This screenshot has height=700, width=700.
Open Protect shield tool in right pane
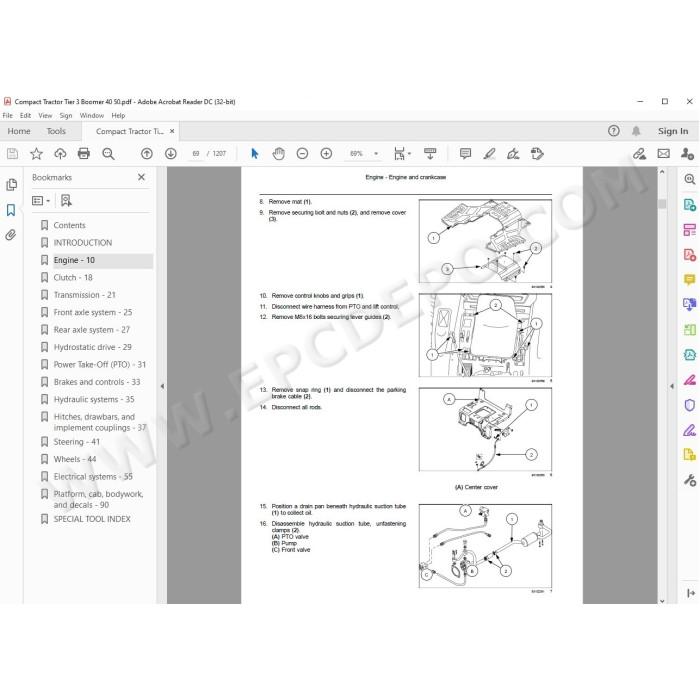coord(689,405)
